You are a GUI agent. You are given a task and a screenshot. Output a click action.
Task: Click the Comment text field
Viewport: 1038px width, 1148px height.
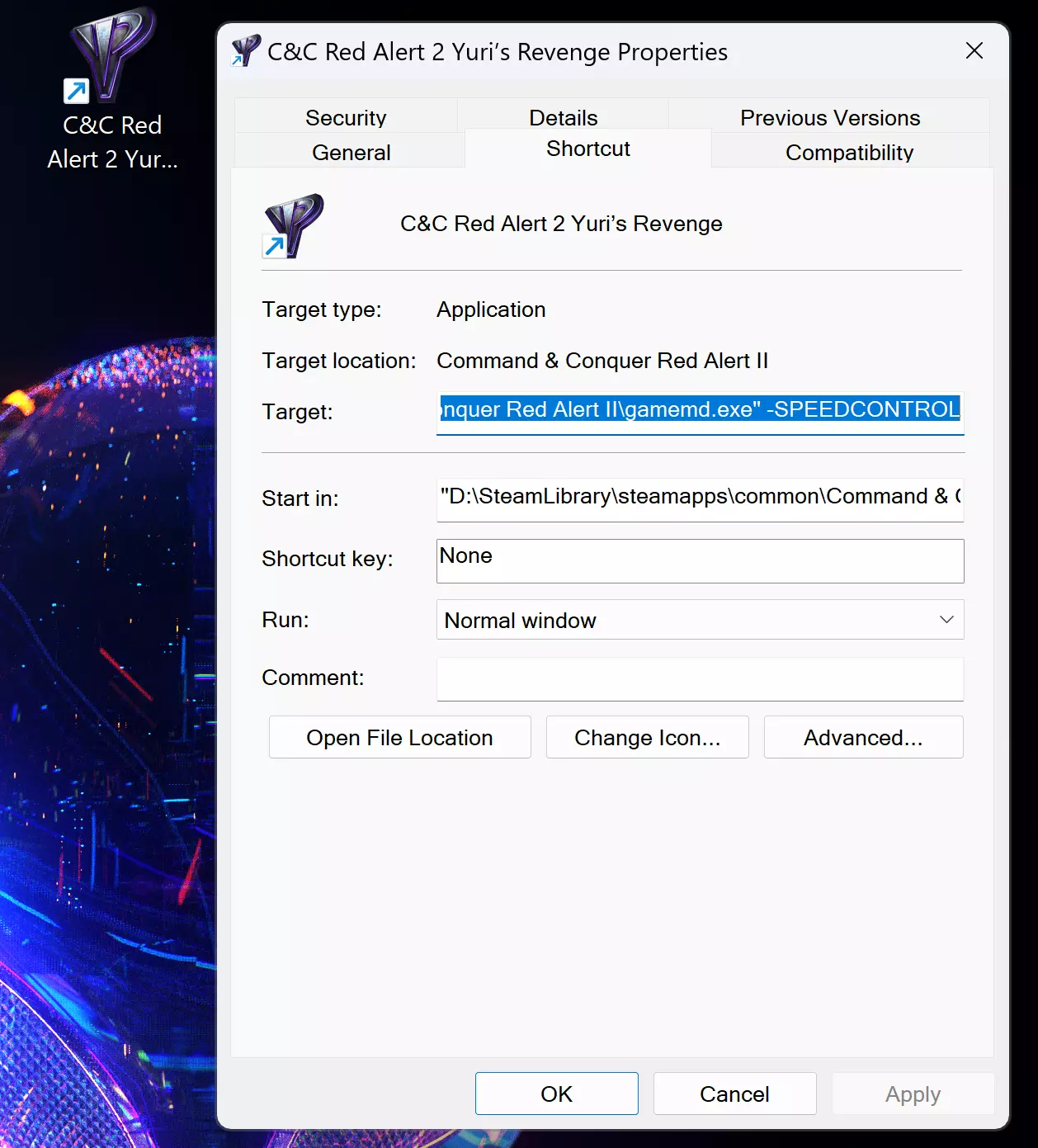700,678
